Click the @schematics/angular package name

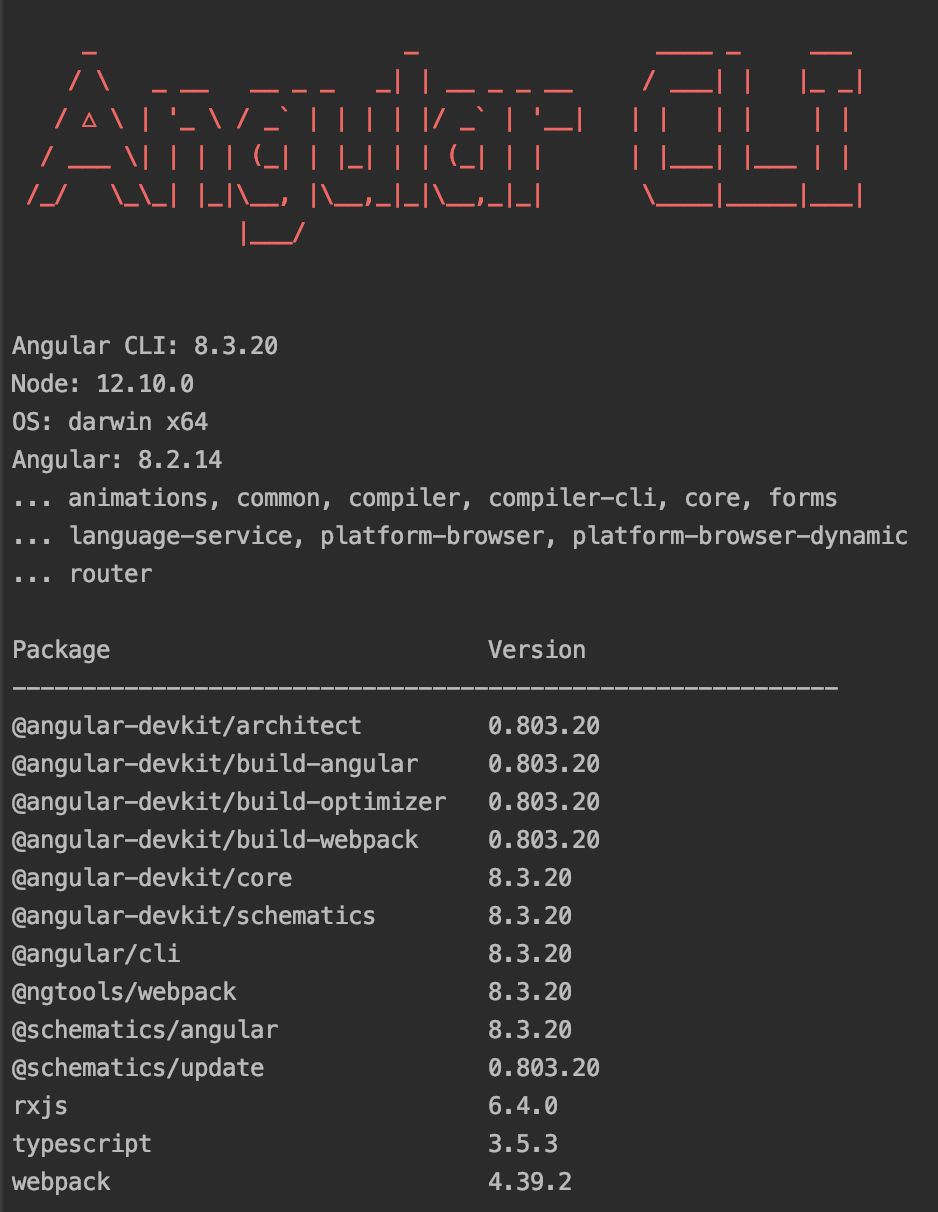coord(145,1030)
